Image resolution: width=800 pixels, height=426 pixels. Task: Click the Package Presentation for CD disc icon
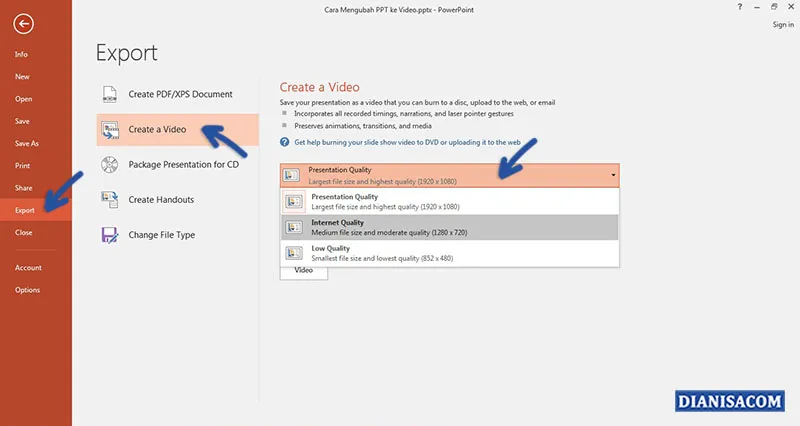click(110, 165)
